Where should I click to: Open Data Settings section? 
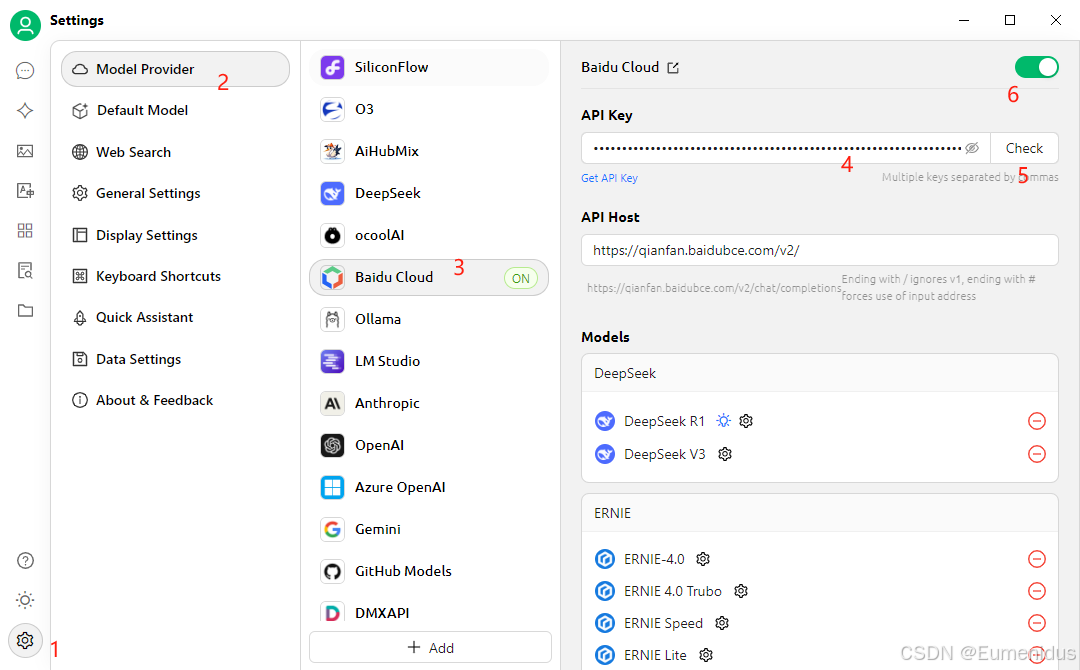176,359
